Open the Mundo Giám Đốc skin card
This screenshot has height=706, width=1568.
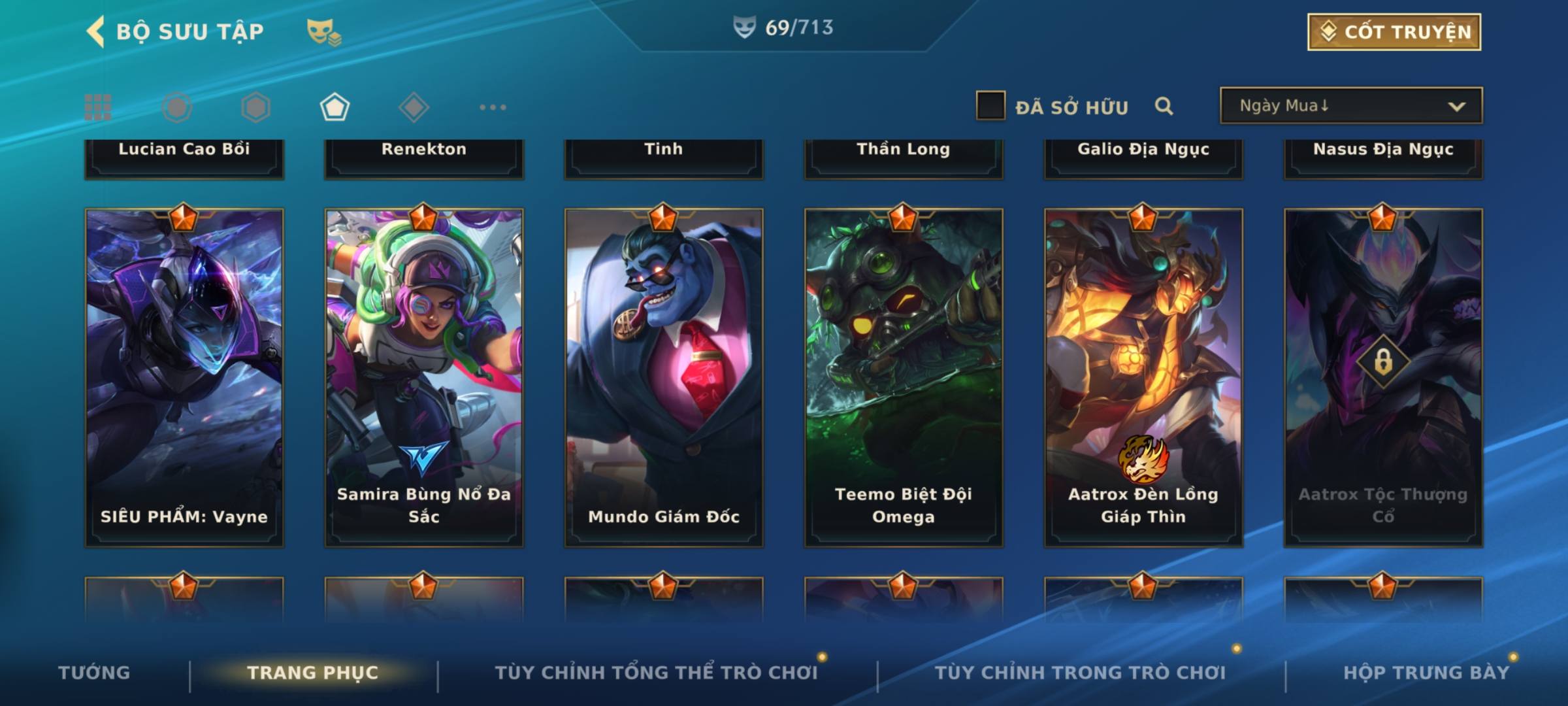pos(664,378)
